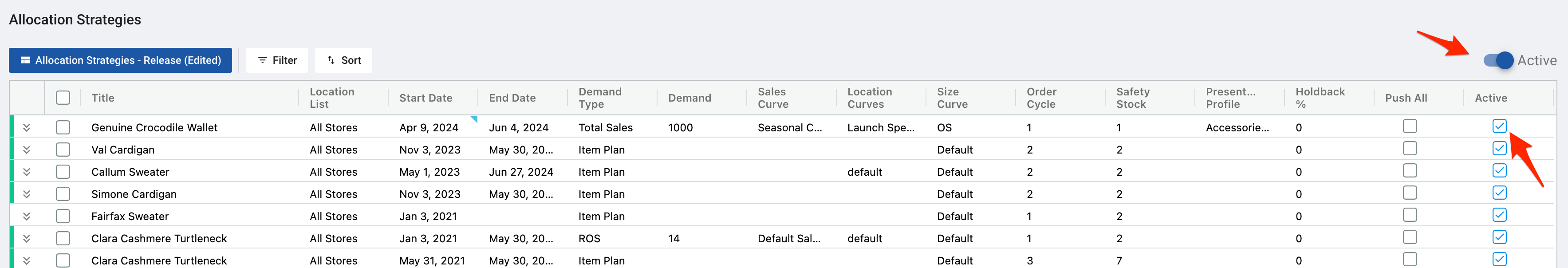This screenshot has height=268, width=1568.
Task: Sort by the Start Date column header
Action: pyautogui.click(x=425, y=98)
